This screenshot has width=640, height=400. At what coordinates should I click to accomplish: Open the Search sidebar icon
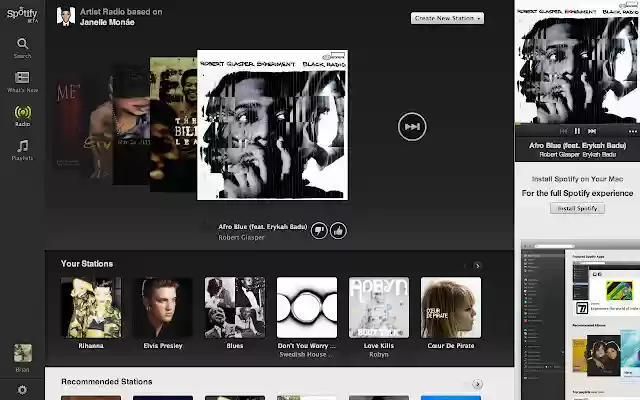pos(22,48)
